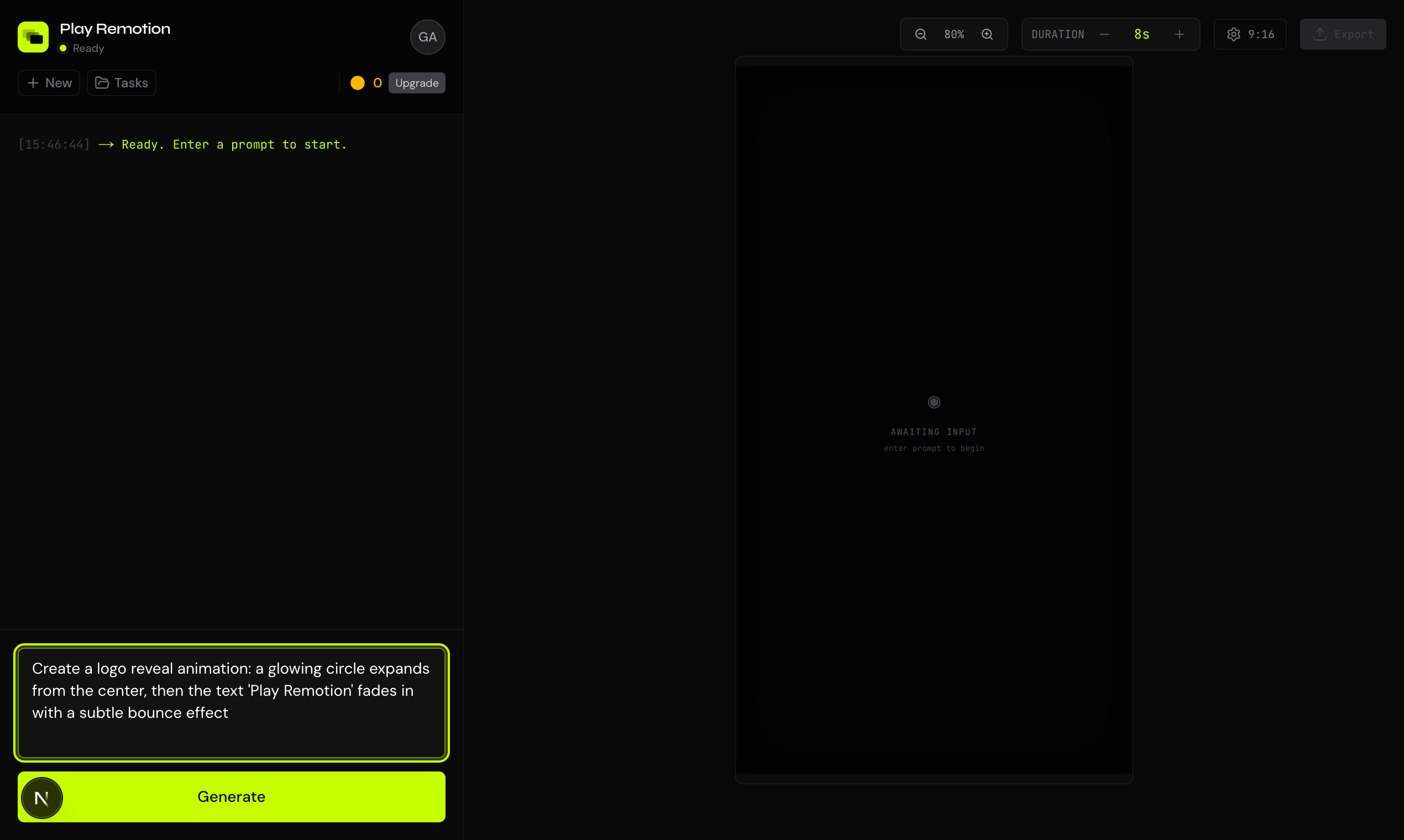Click the Play Remotion logo icon
Image resolution: width=1404 pixels, height=840 pixels.
[x=33, y=37]
